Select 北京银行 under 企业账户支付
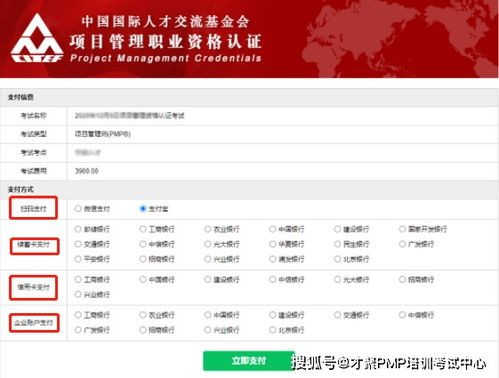The width and height of the screenshot is (499, 378). [x=272, y=330]
